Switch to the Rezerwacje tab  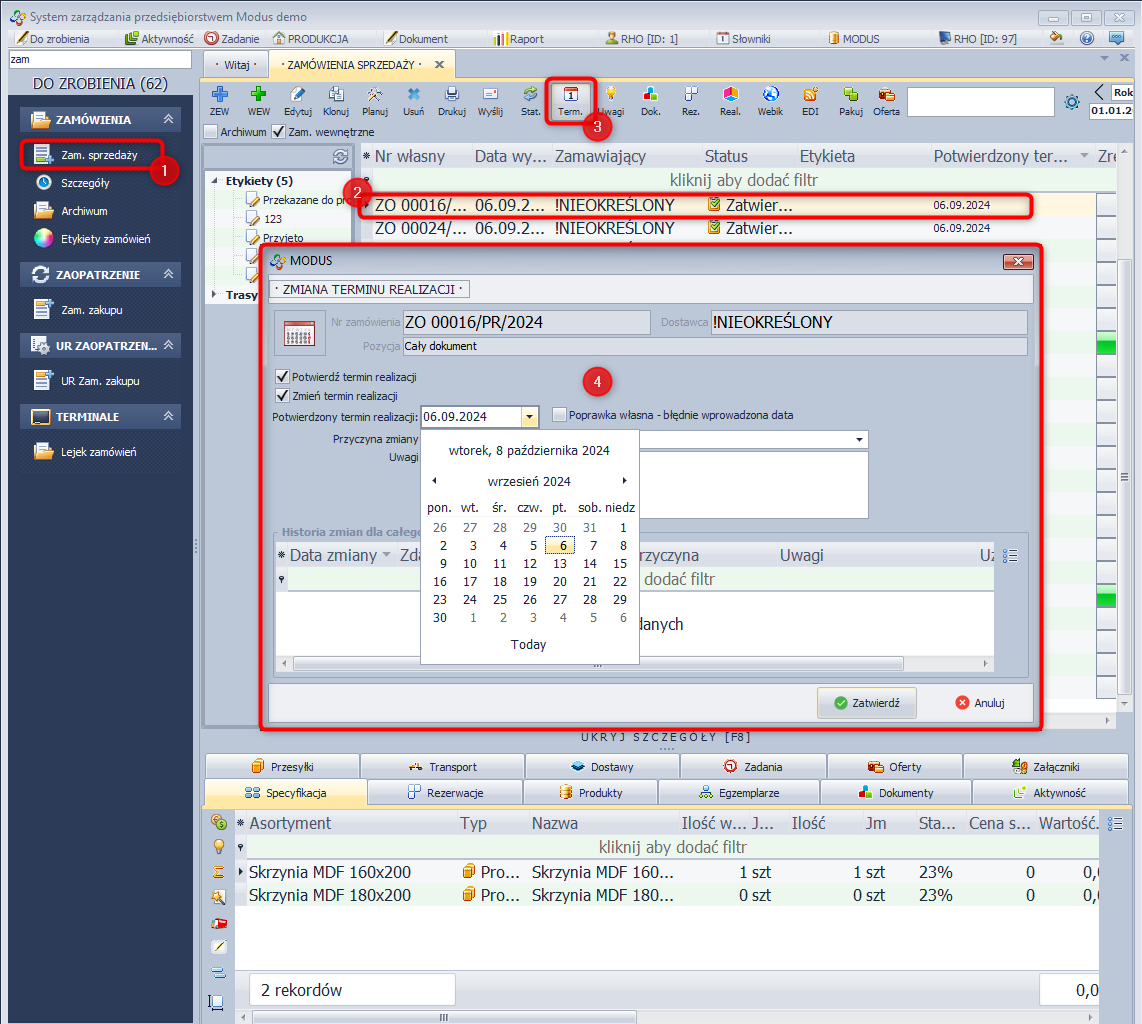[x=445, y=793]
